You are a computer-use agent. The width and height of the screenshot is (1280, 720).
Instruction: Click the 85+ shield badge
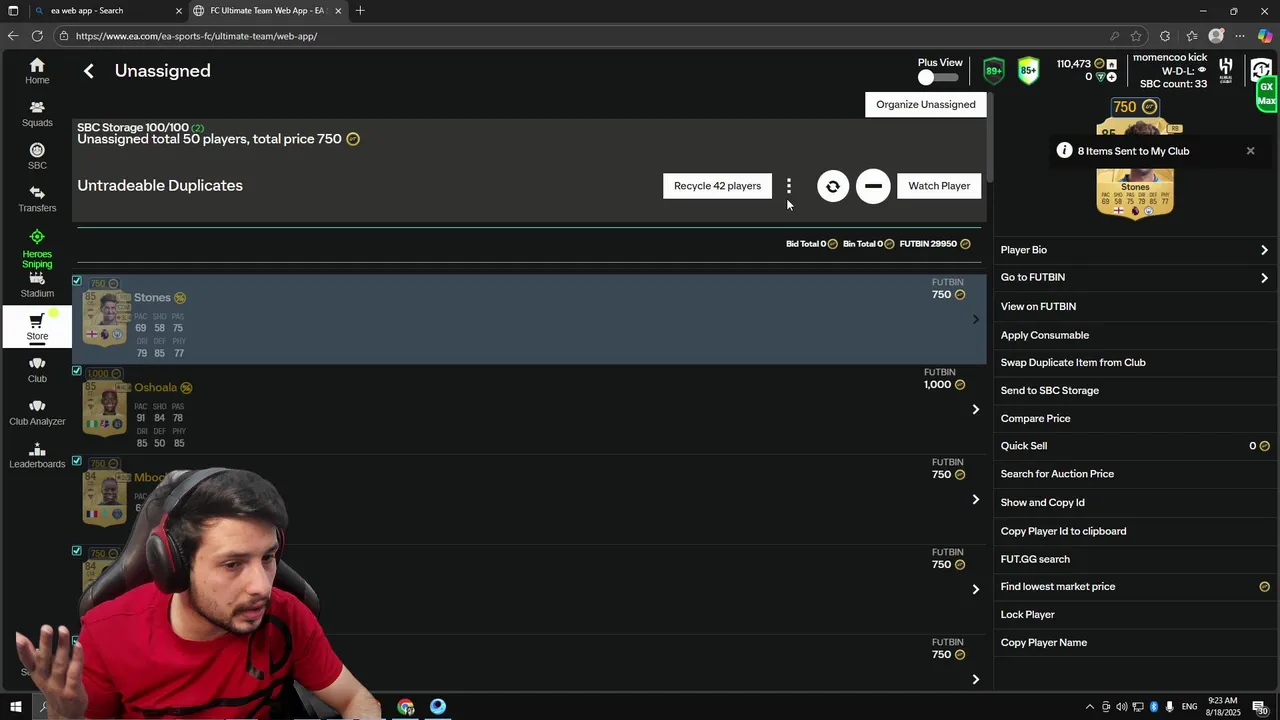1028,70
